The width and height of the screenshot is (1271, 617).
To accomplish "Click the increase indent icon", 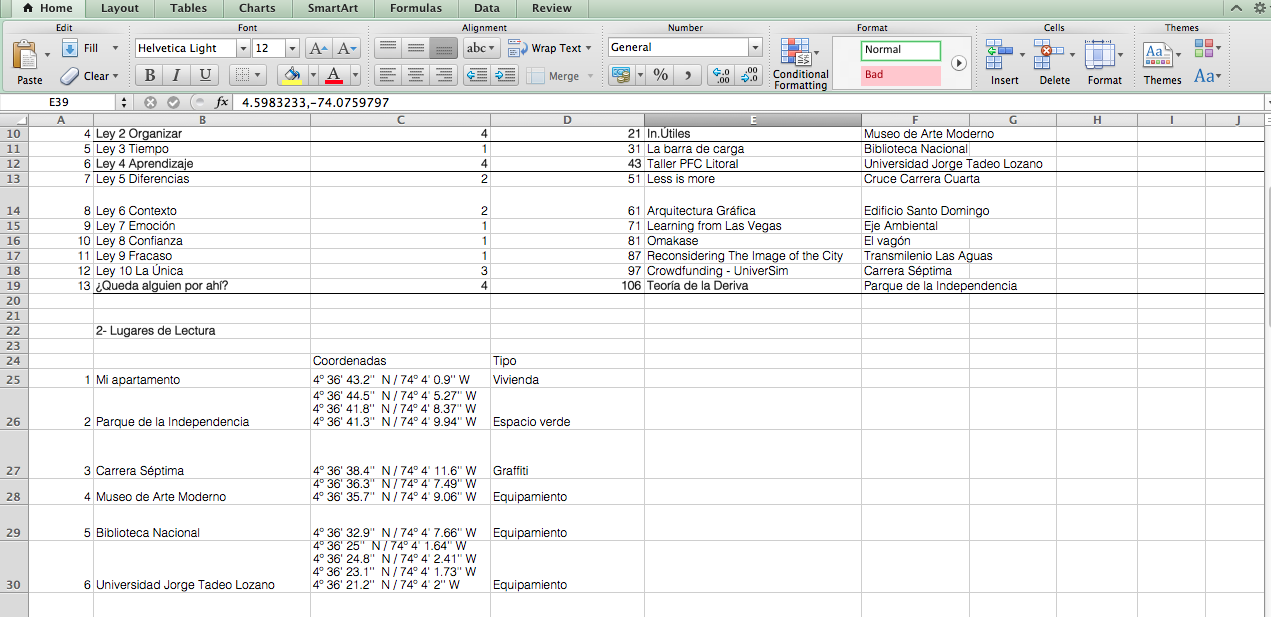I will [505, 75].
